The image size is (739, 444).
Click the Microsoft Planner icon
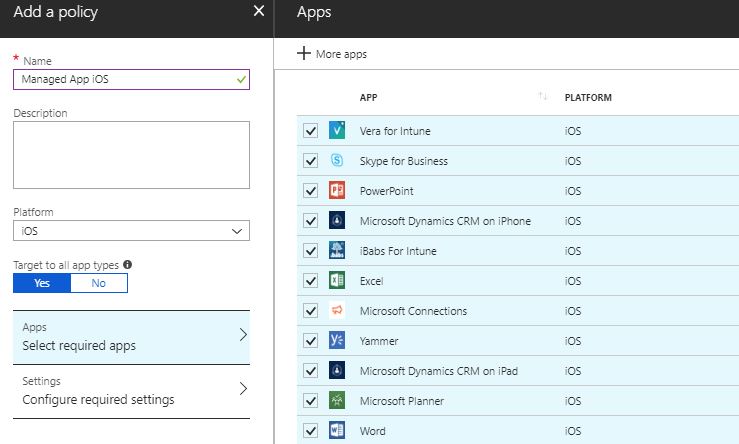(337, 401)
